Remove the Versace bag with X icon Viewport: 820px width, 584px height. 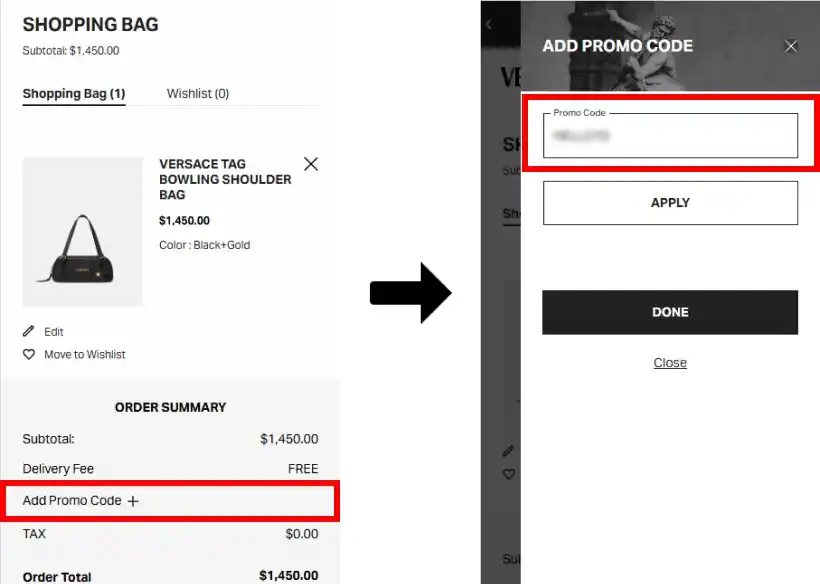(x=311, y=164)
